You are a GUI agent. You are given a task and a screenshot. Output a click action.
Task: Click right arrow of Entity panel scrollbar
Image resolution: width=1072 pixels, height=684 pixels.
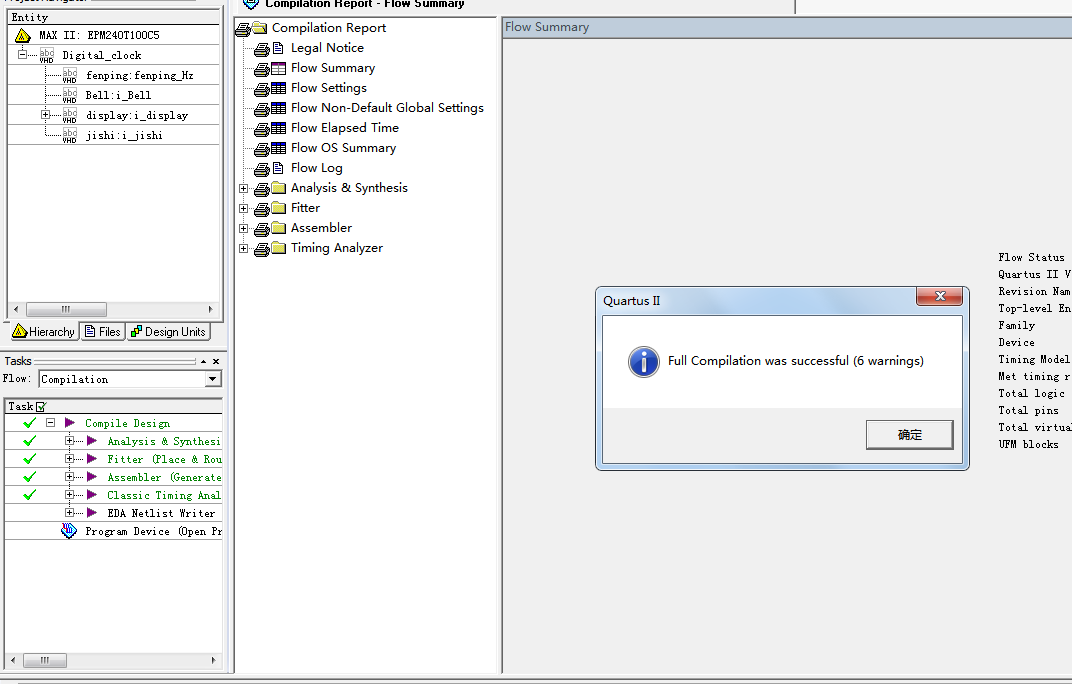click(x=211, y=309)
